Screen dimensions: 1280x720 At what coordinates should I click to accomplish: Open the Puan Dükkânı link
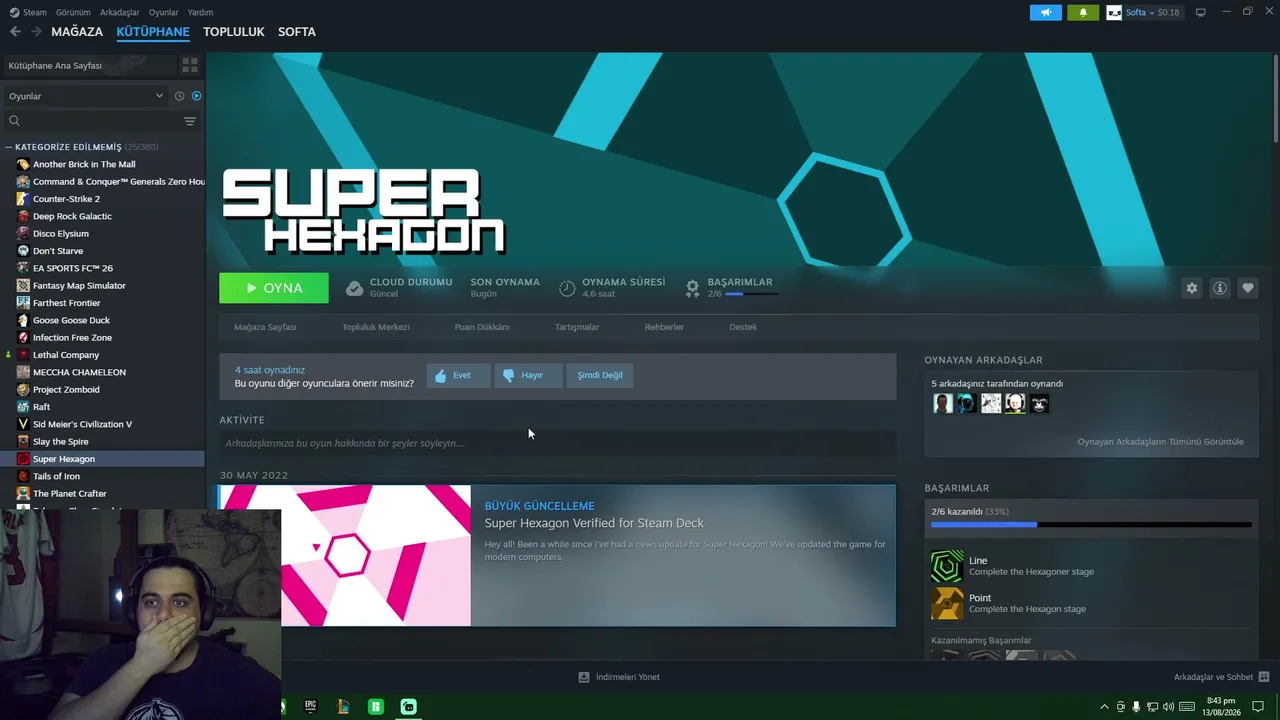[x=482, y=327]
